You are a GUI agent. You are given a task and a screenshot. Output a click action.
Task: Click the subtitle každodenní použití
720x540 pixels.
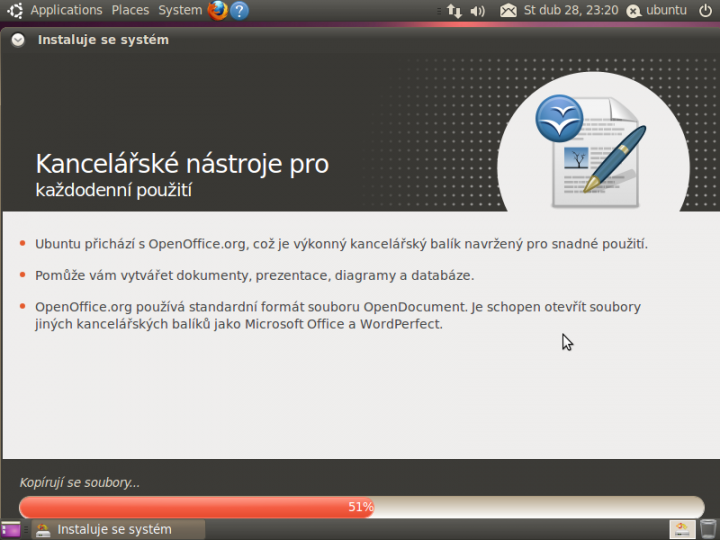pyautogui.click(x=113, y=190)
